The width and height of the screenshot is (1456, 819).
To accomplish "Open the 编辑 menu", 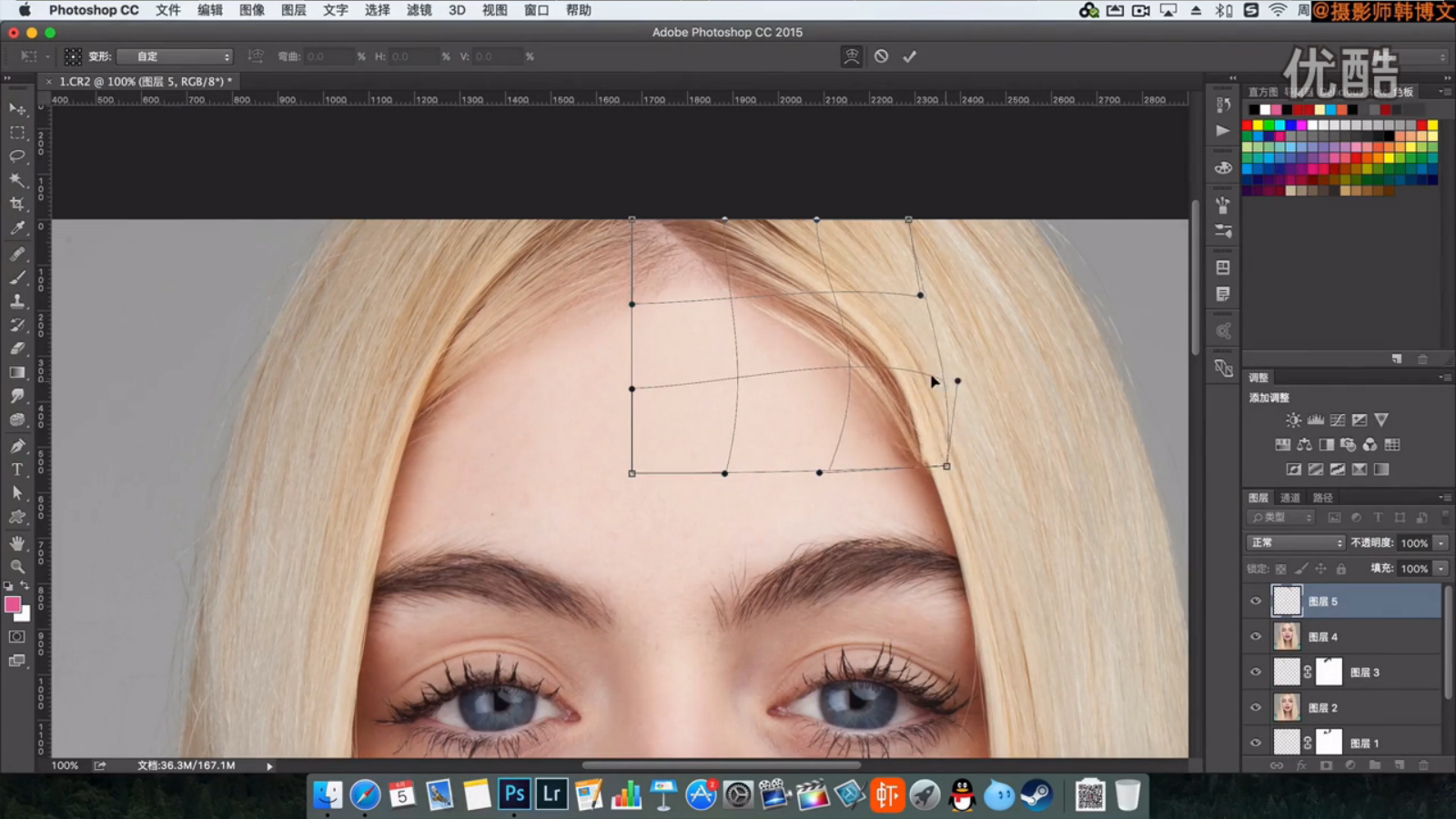I will [210, 10].
